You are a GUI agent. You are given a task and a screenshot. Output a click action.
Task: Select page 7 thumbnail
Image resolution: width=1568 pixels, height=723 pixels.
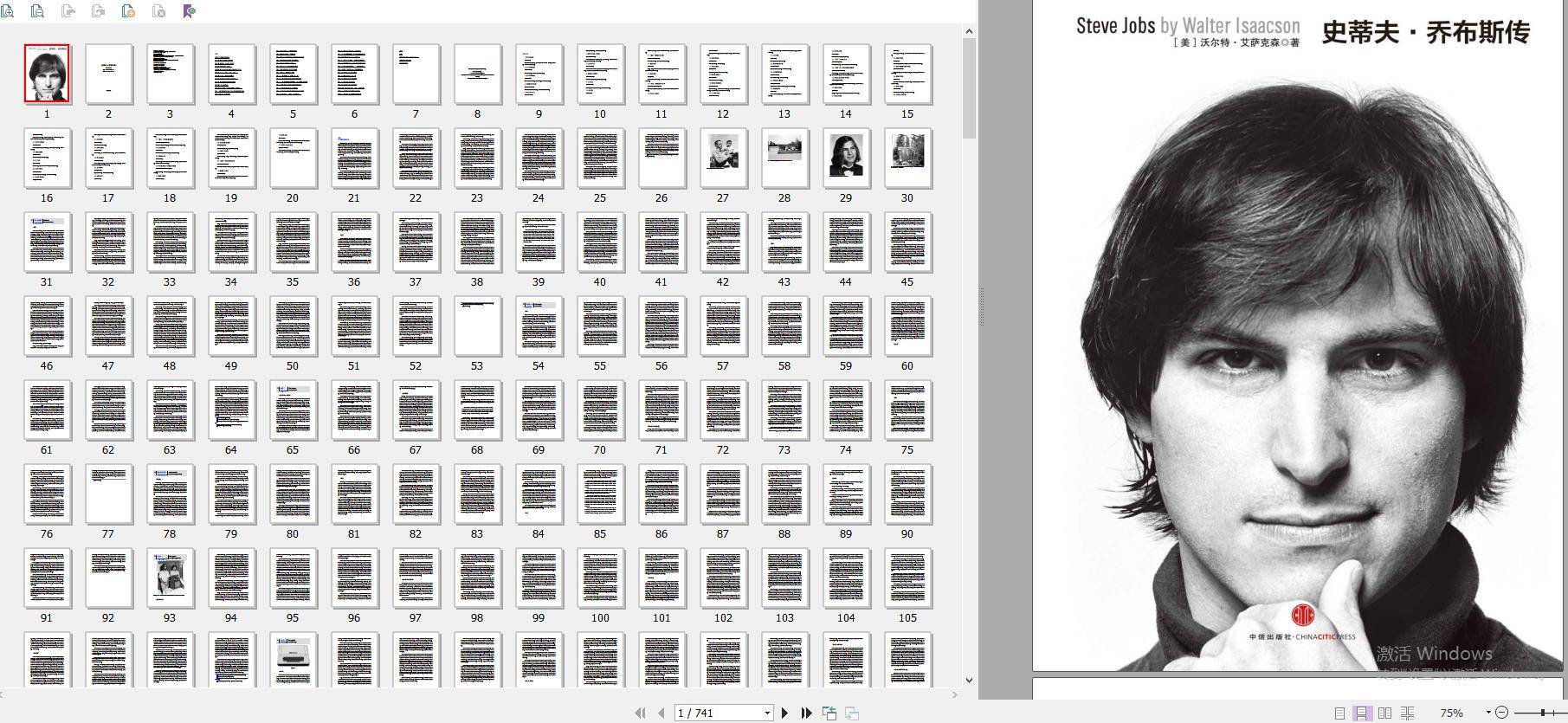coord(416,74)
